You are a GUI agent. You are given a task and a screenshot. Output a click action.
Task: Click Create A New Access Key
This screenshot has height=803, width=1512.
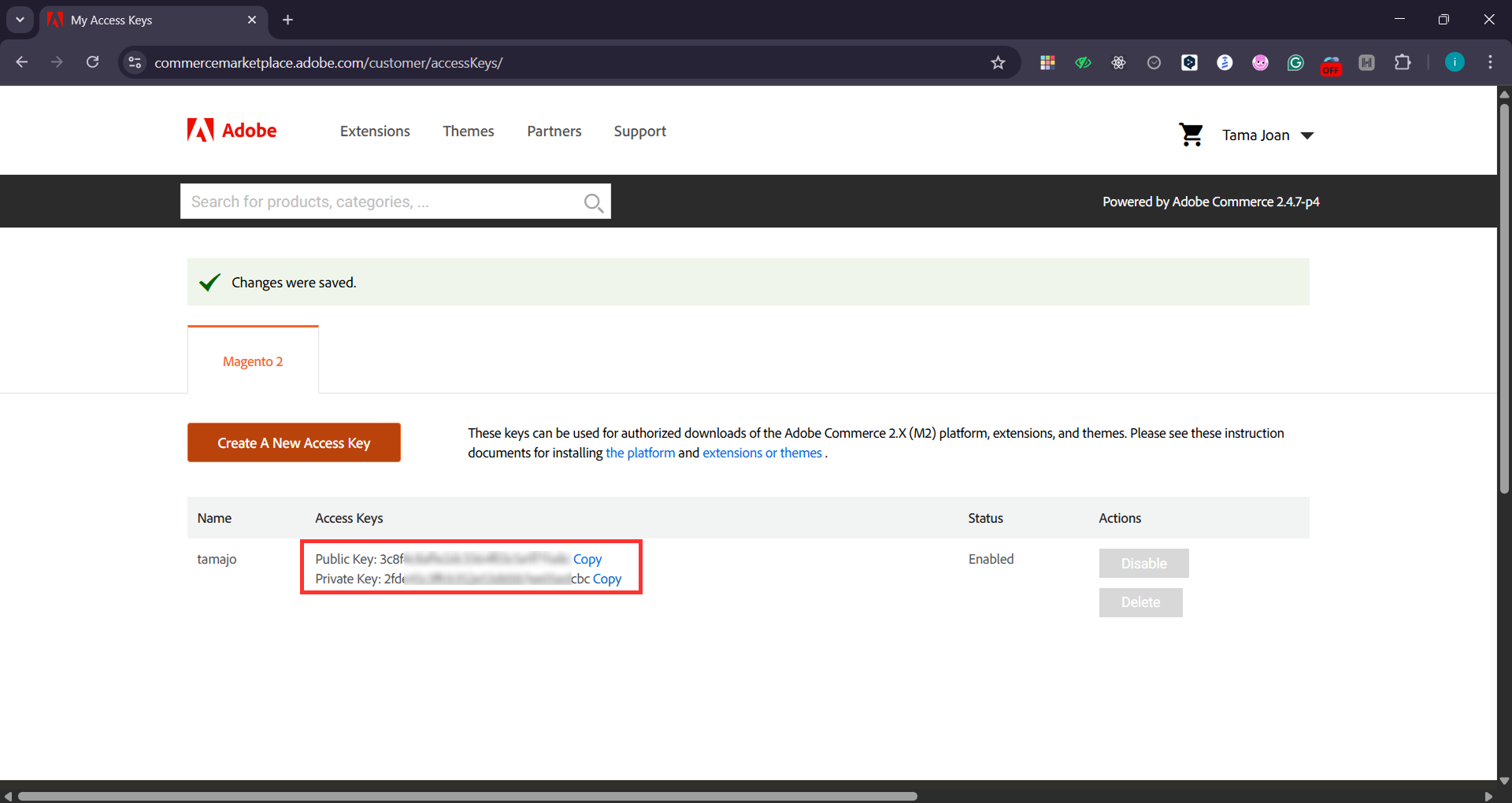click(294, 442)
